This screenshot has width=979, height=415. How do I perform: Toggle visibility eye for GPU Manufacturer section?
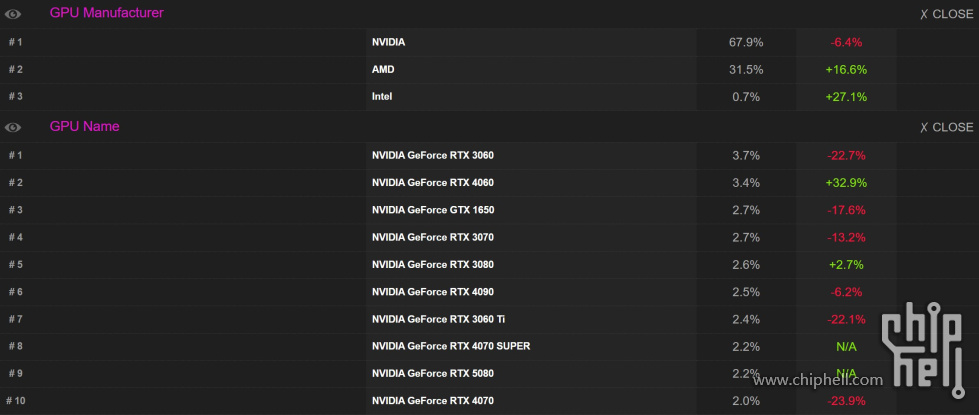12,14
